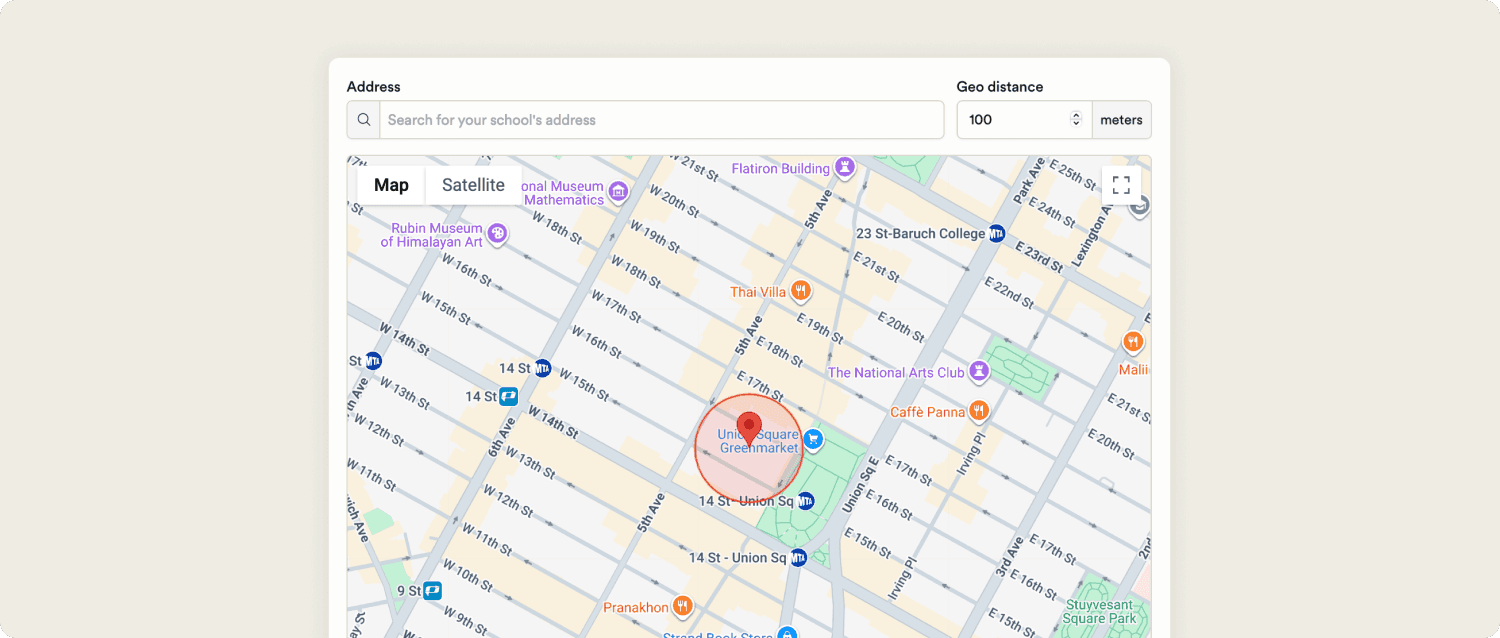1500x638 pixels.
Task: Open the Pranakhon restaurant marker
Action: (683, 607)
